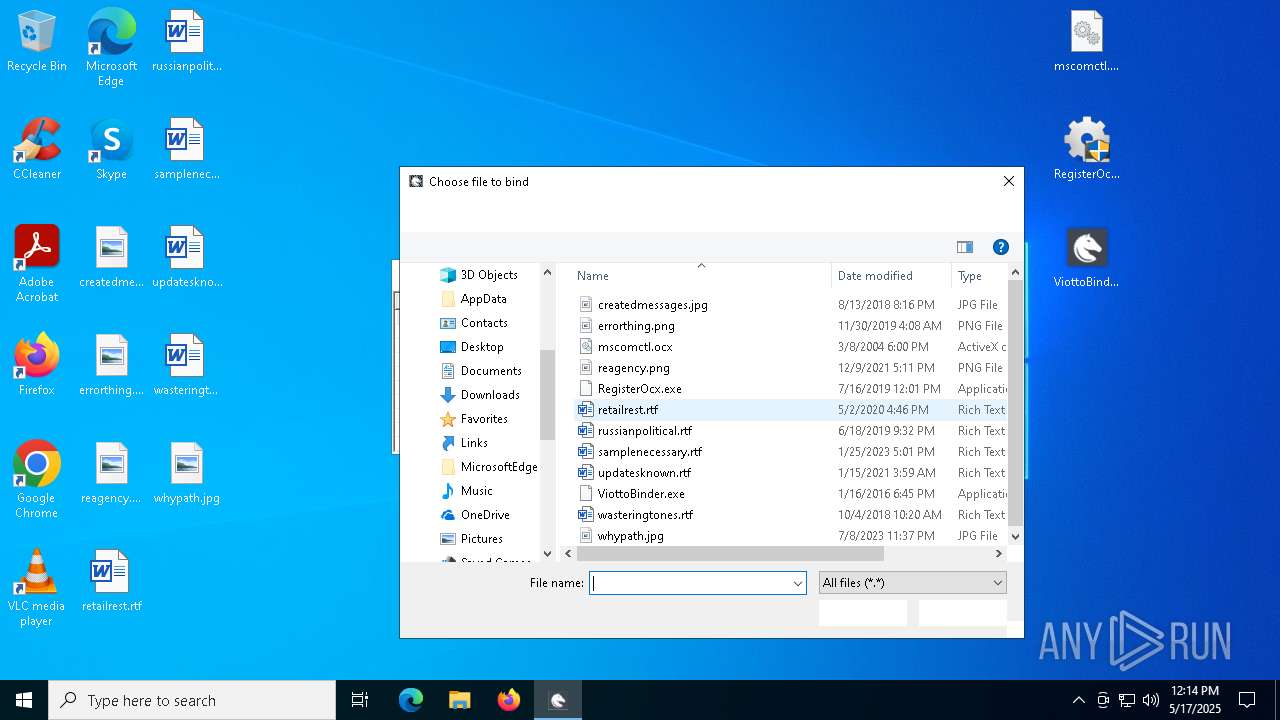Select OneDrive in navigation tree
Image resolution: width=1280 pixels, height=720 pixels.
[x=475, y=515]
